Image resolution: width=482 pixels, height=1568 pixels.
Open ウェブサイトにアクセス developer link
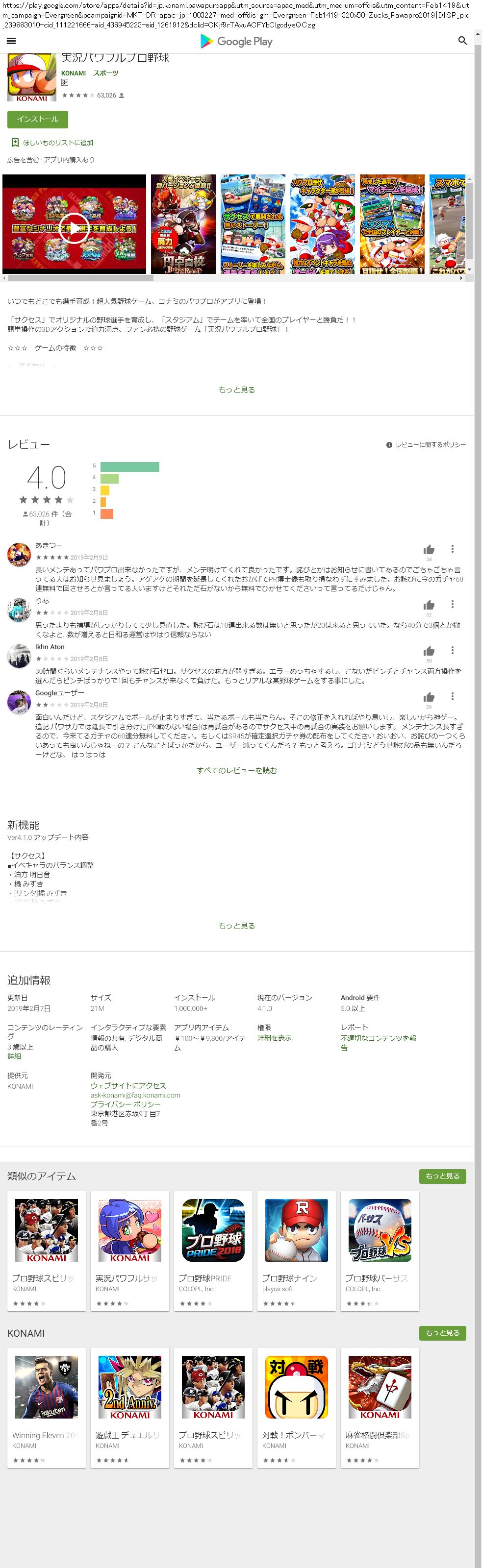tap(128, 1085)
